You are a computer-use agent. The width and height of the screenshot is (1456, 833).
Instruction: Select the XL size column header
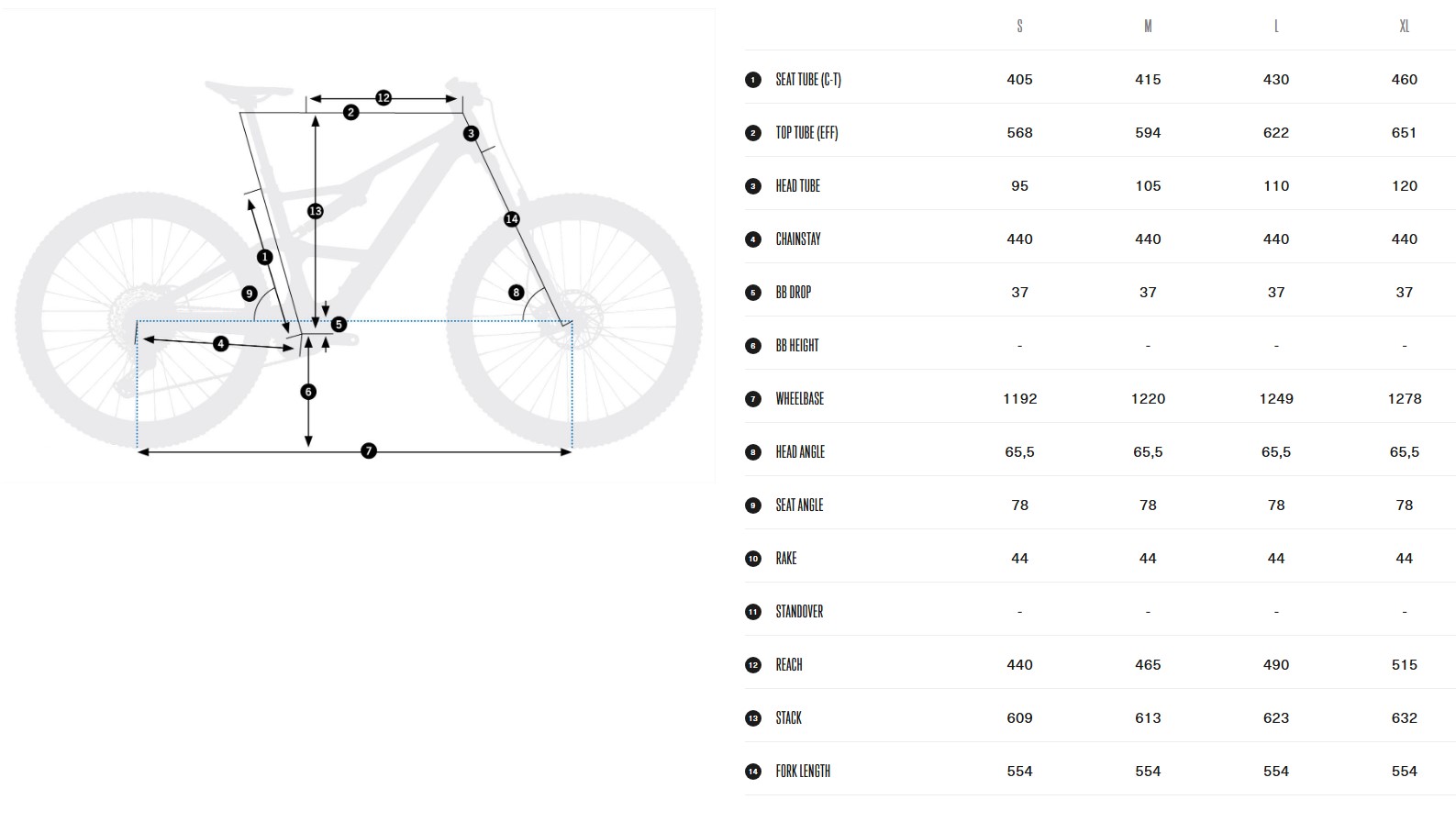tap(1404, 27)
